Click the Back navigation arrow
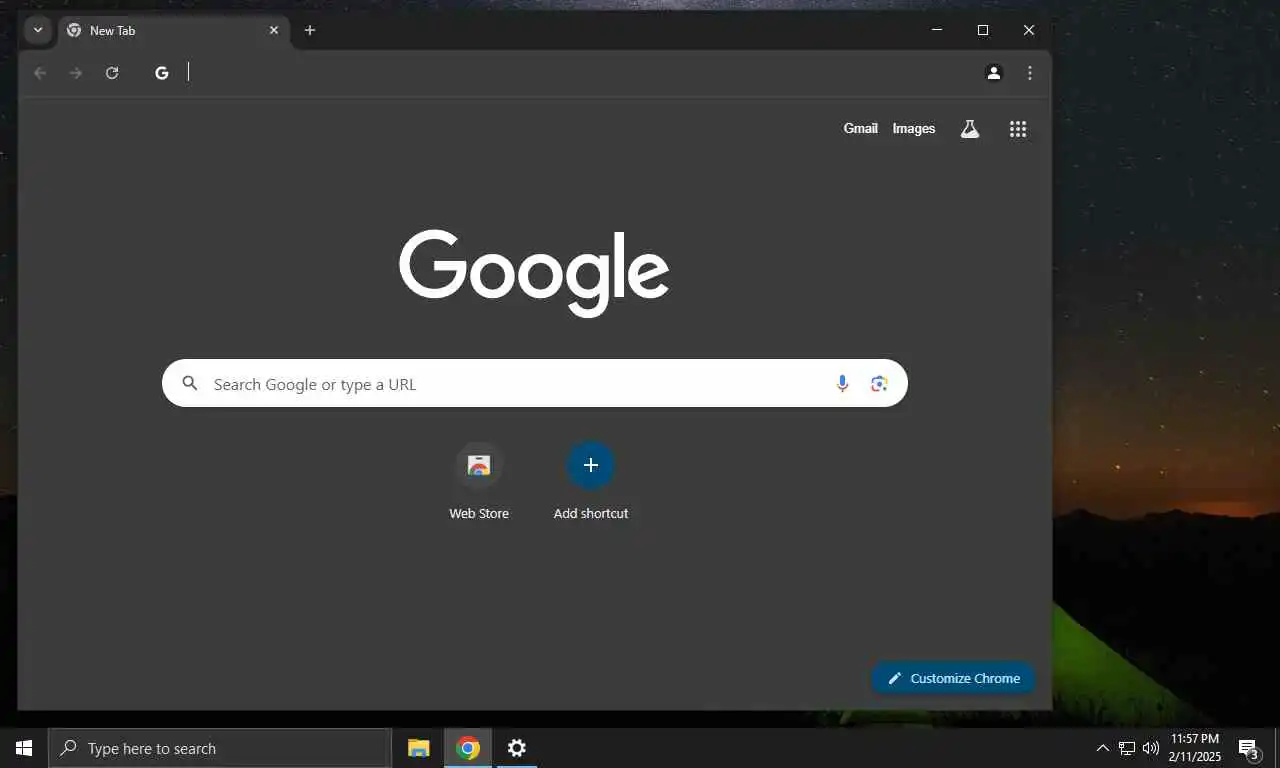 (x=40, y=73)
